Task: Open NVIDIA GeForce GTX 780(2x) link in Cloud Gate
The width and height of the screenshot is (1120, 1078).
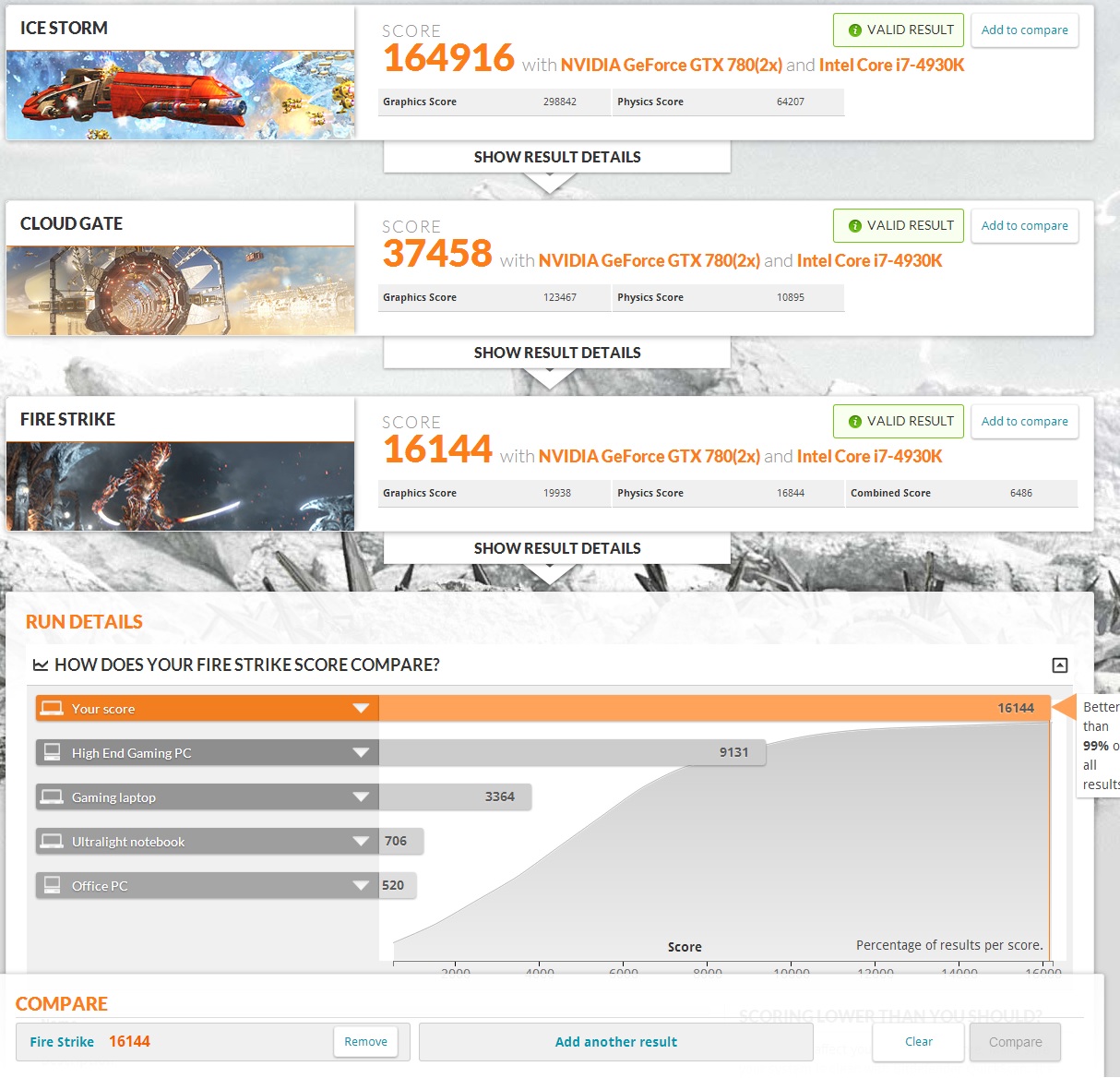Action: [649, 261]
